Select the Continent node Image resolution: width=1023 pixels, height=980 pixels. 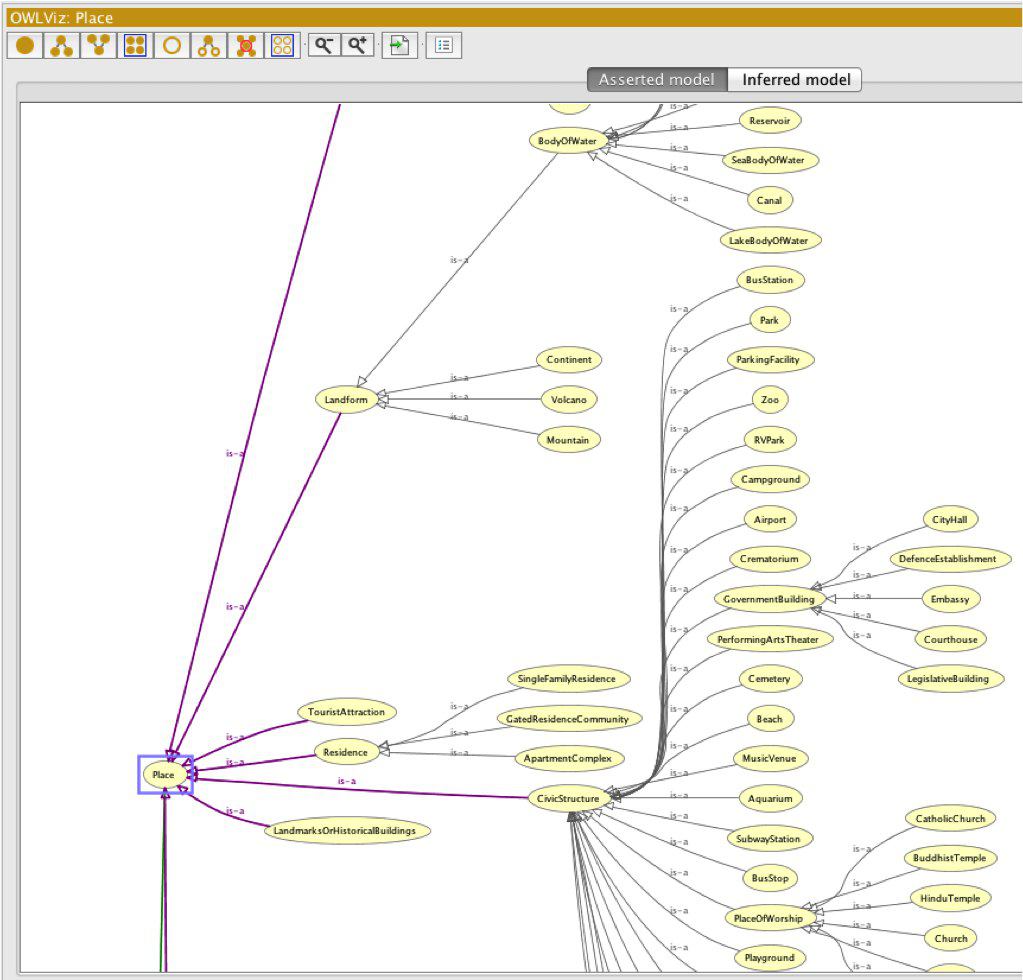tap(569, 360)
